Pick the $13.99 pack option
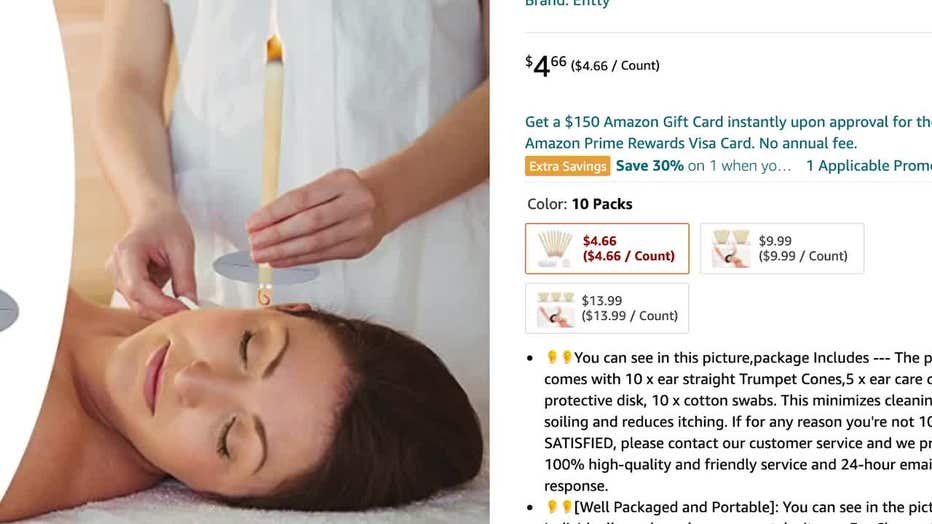This screenshot has height=524, width=932. point(607,308)
